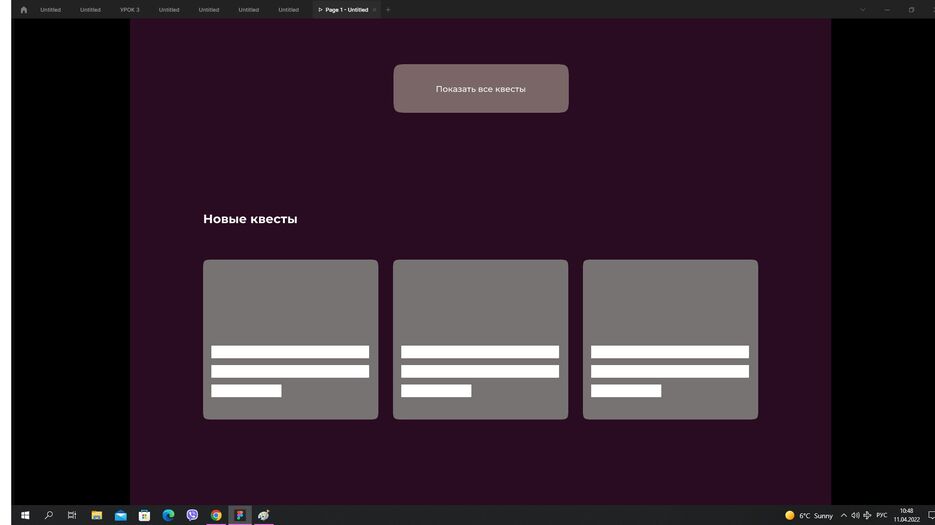Open the Figma home screen icon
The height and width of the screenshot is (525, 935).
[24, 10]
